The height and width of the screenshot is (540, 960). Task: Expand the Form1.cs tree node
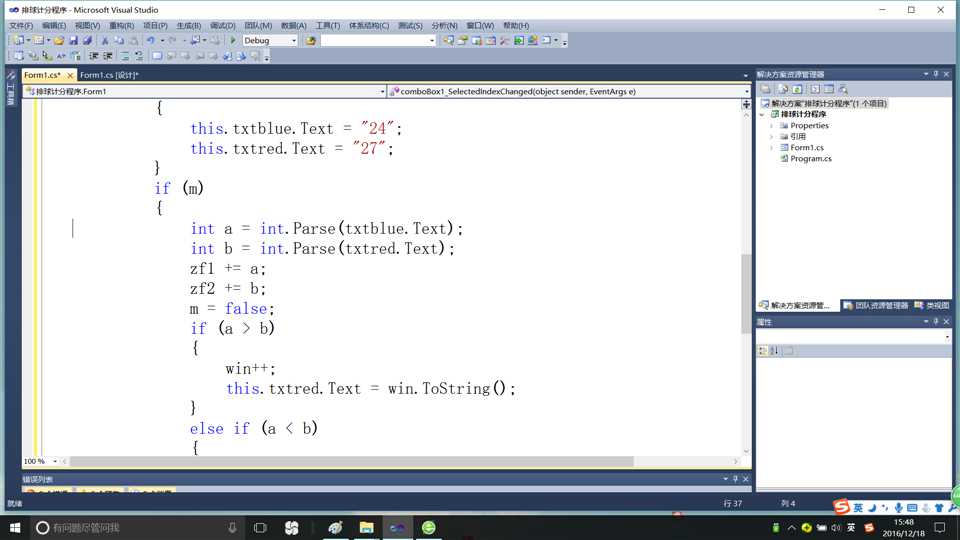[x=771, y=148]
